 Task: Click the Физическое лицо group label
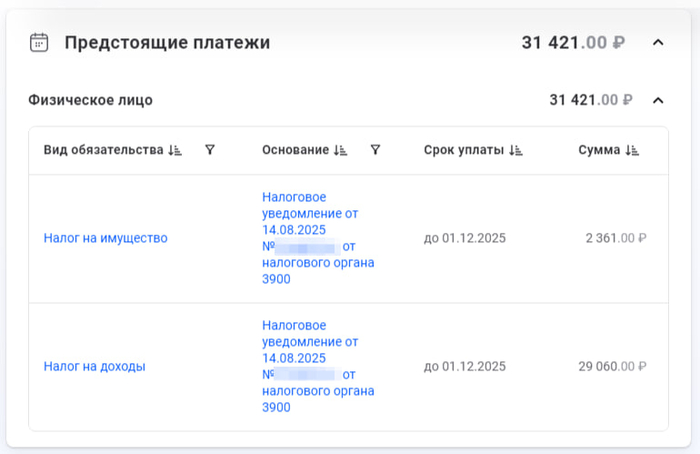click(91, 100)
